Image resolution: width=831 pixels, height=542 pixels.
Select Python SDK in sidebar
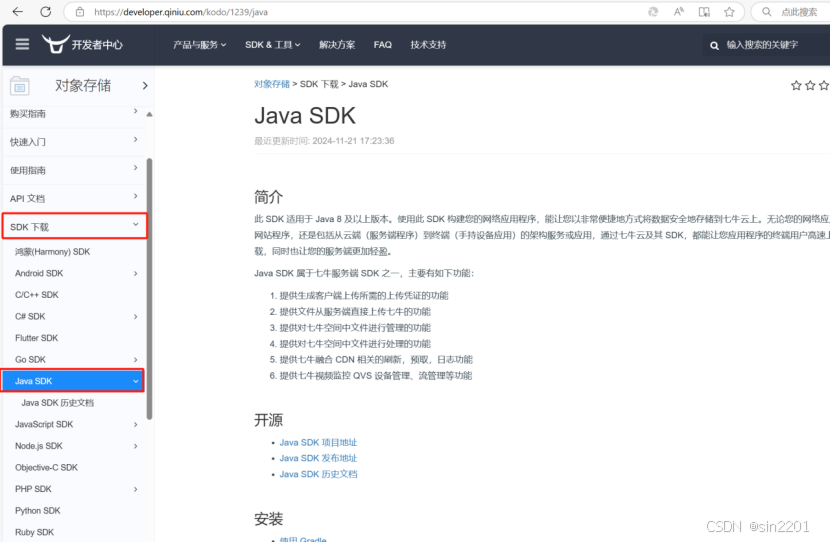click(38, 511)
